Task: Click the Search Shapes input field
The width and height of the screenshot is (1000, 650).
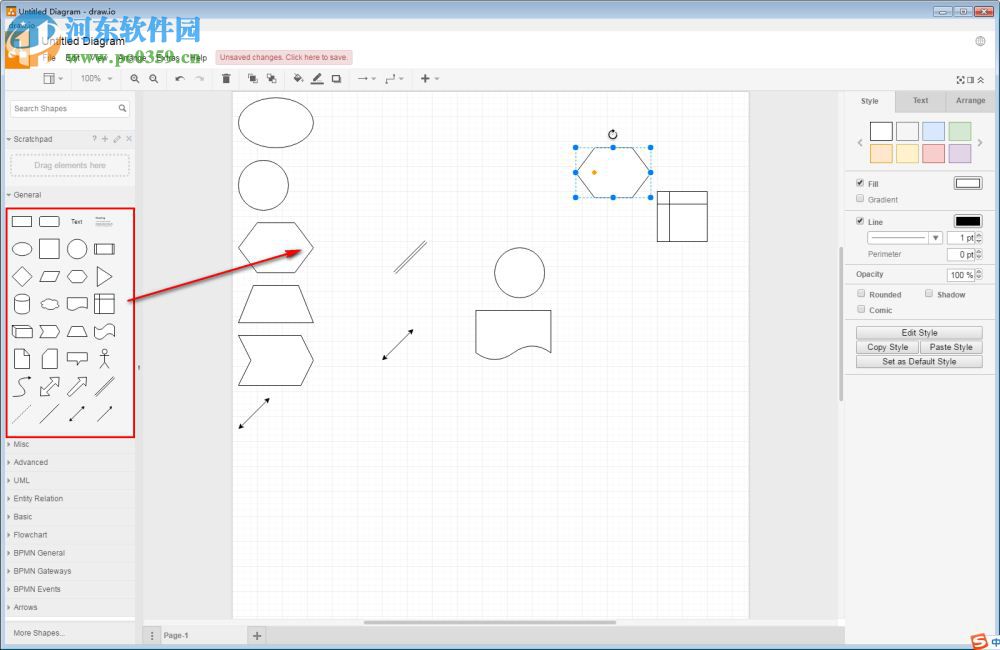Action: (x=65, y=108)
